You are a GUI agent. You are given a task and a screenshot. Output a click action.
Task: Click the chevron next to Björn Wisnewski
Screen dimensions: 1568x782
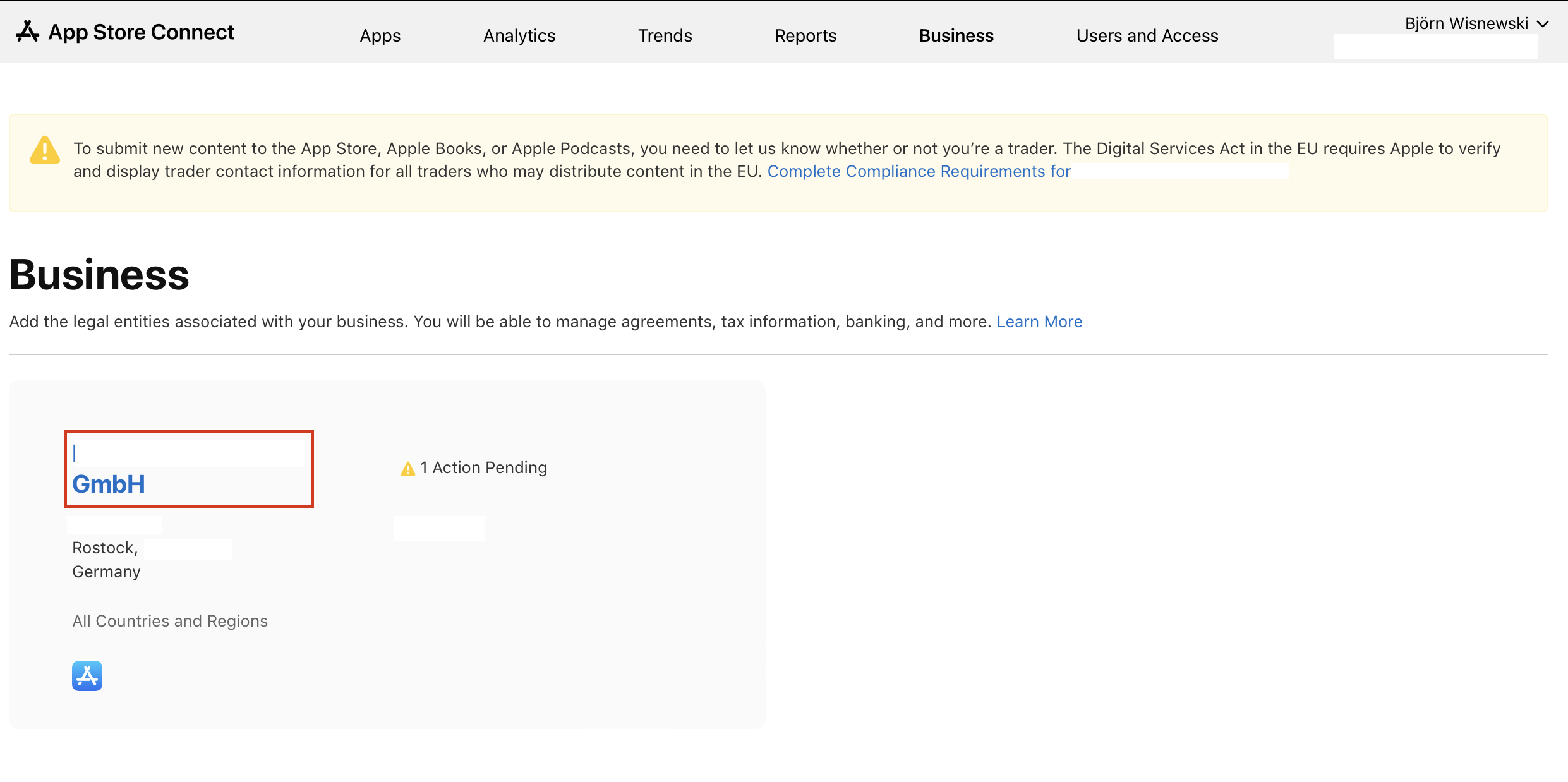coord(1543,24)
